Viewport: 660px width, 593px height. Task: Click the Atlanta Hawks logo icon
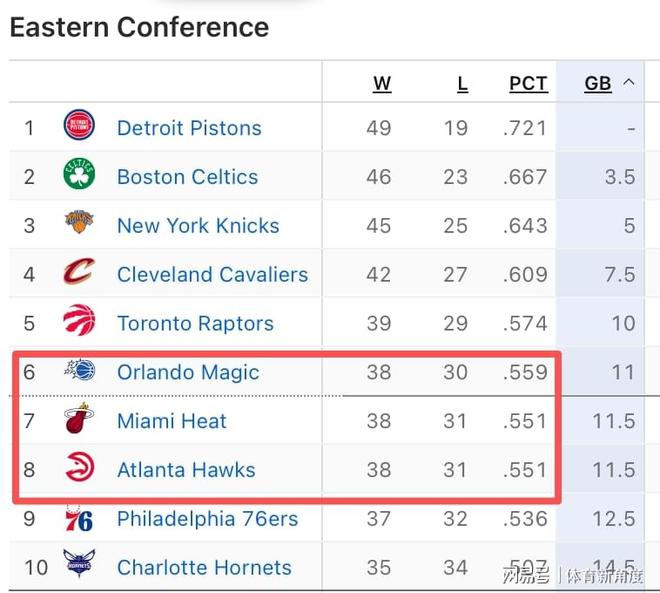click(x=79, y=469)
